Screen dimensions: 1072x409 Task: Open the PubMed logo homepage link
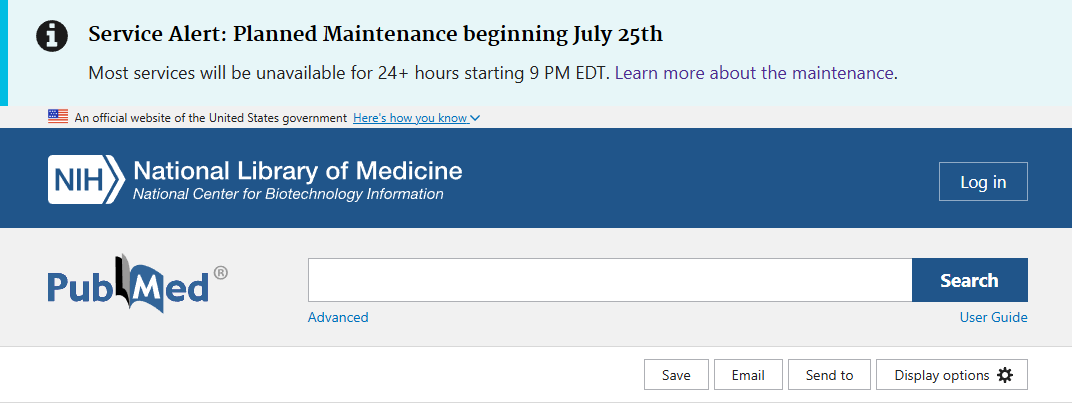pos(137,283)
